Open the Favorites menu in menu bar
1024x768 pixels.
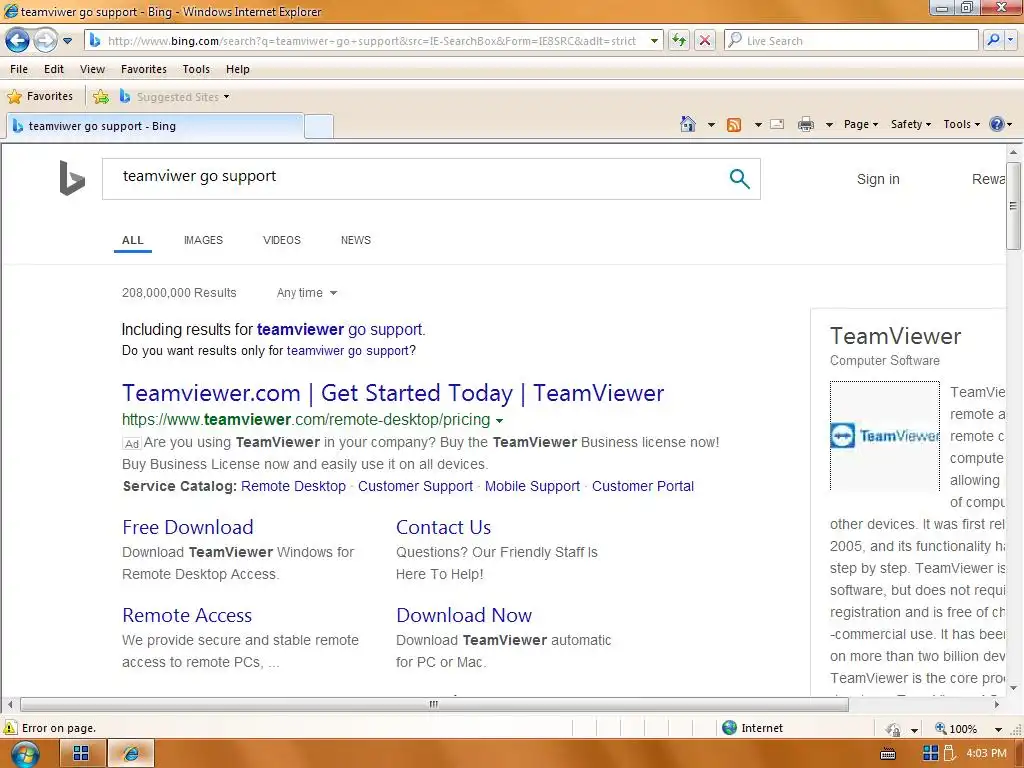[144, 69]
